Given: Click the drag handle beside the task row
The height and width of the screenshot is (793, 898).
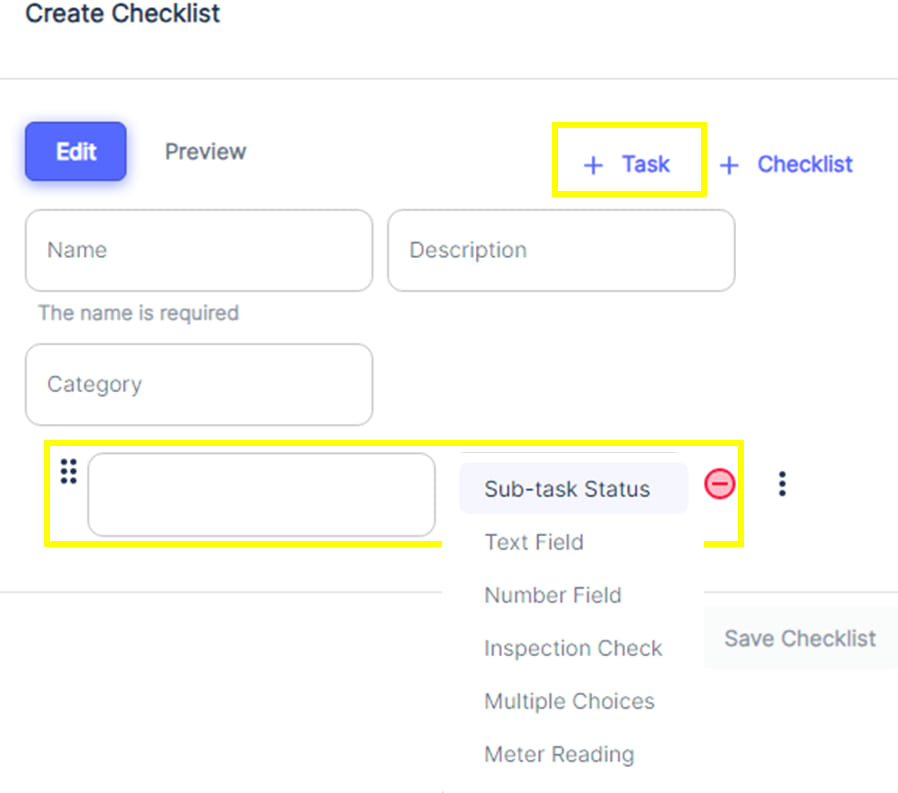Looking at the screenshot, I should [x=68, y=471].
